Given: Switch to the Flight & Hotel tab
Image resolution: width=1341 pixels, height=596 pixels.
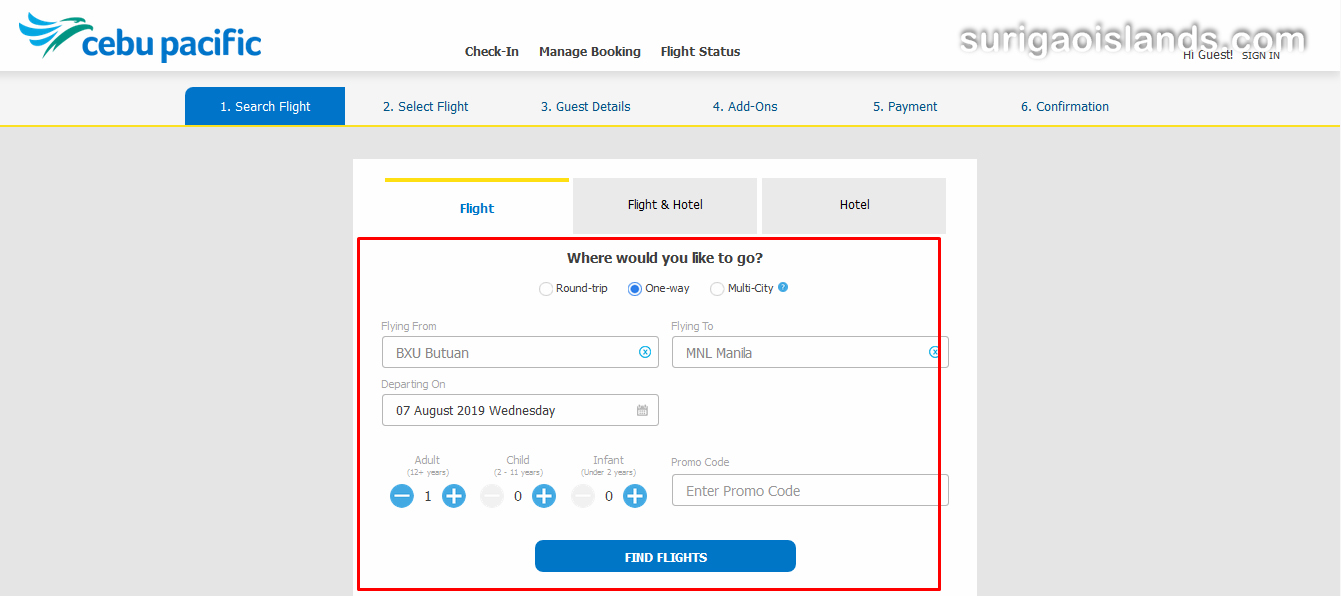Looking at the screenshot, I should coord(665,205).
